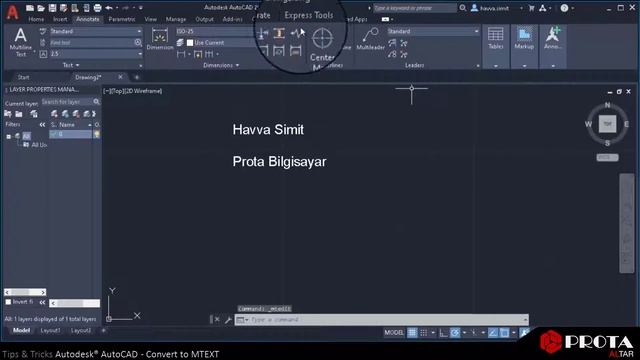The width and height of the screenshot is (640, 360).
Task: Select the Havva Simit text object
Action: pyautogui.click(x=268, y=130)
